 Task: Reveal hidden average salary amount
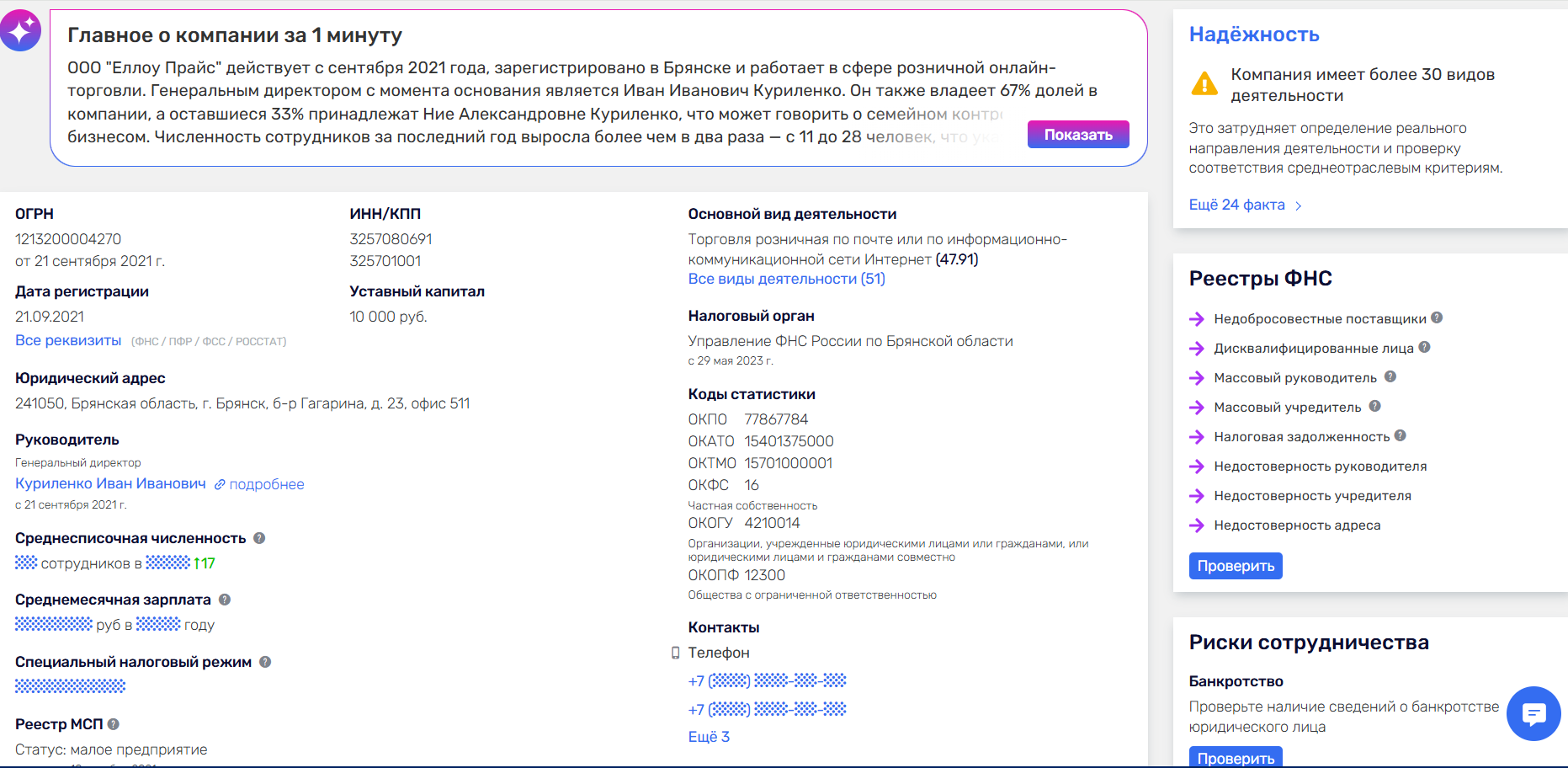click(54, 624)
